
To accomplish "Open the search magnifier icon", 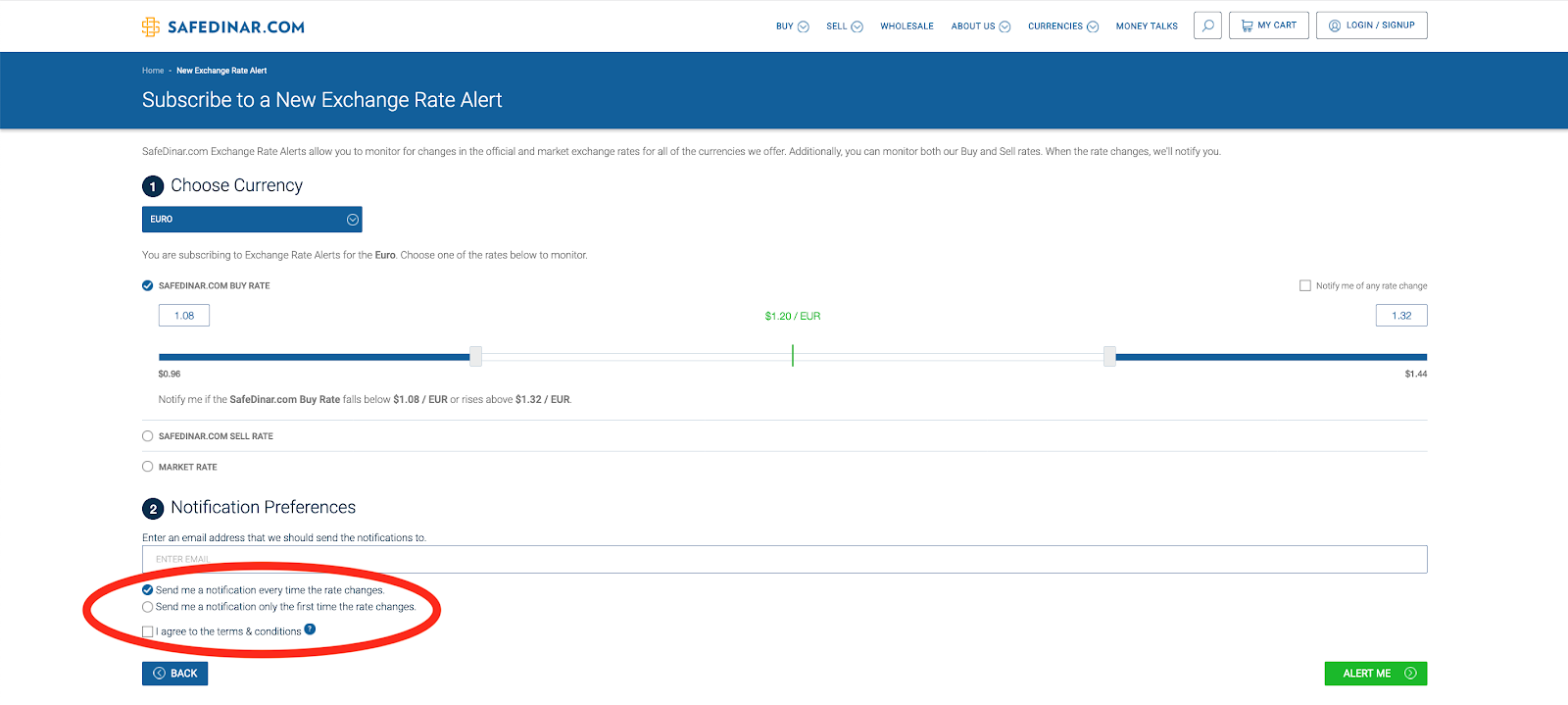I will 1207,25.
